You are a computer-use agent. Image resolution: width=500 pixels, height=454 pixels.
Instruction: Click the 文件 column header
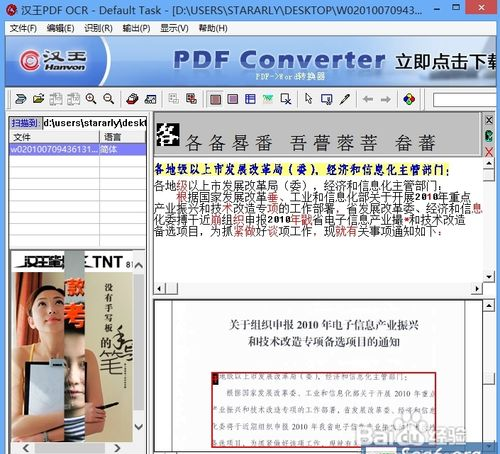54,137
